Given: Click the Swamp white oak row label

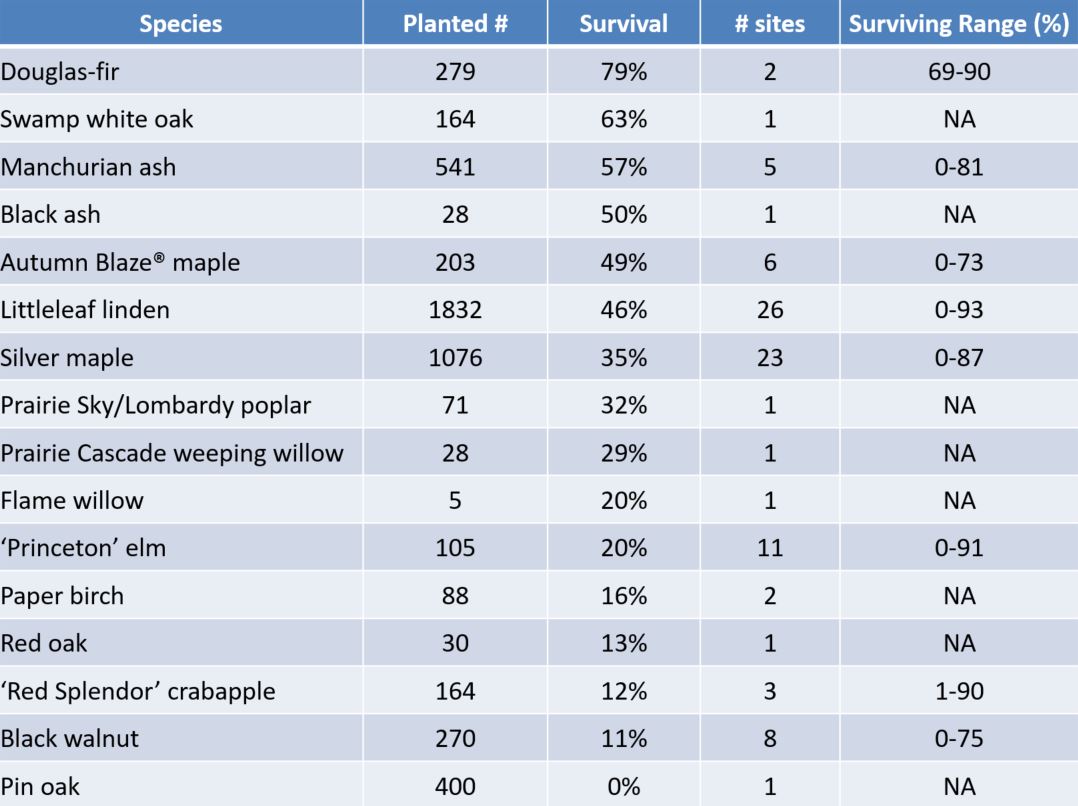Looking at the screenshot, I should click(97, 119).
